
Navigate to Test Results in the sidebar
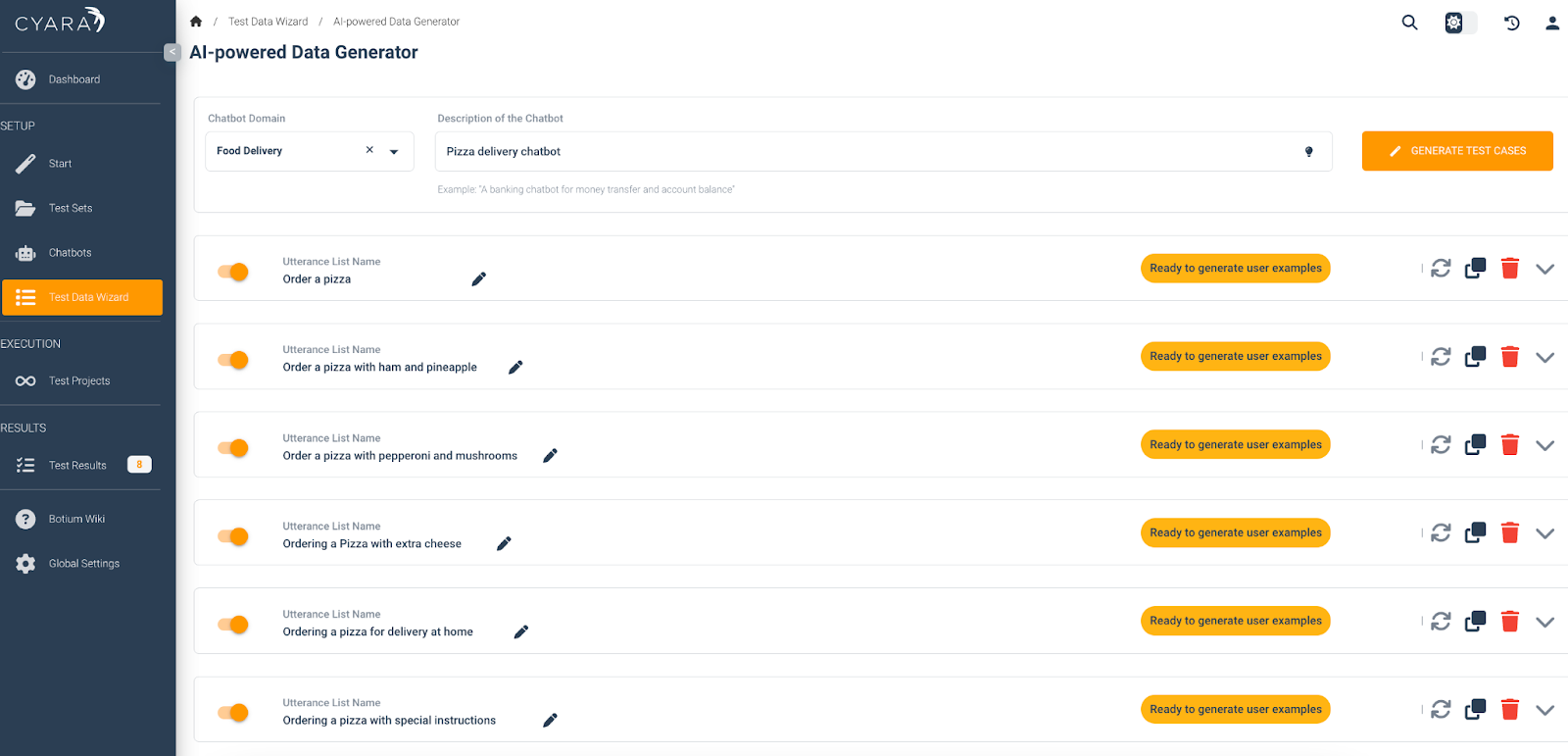coord(77,465)
